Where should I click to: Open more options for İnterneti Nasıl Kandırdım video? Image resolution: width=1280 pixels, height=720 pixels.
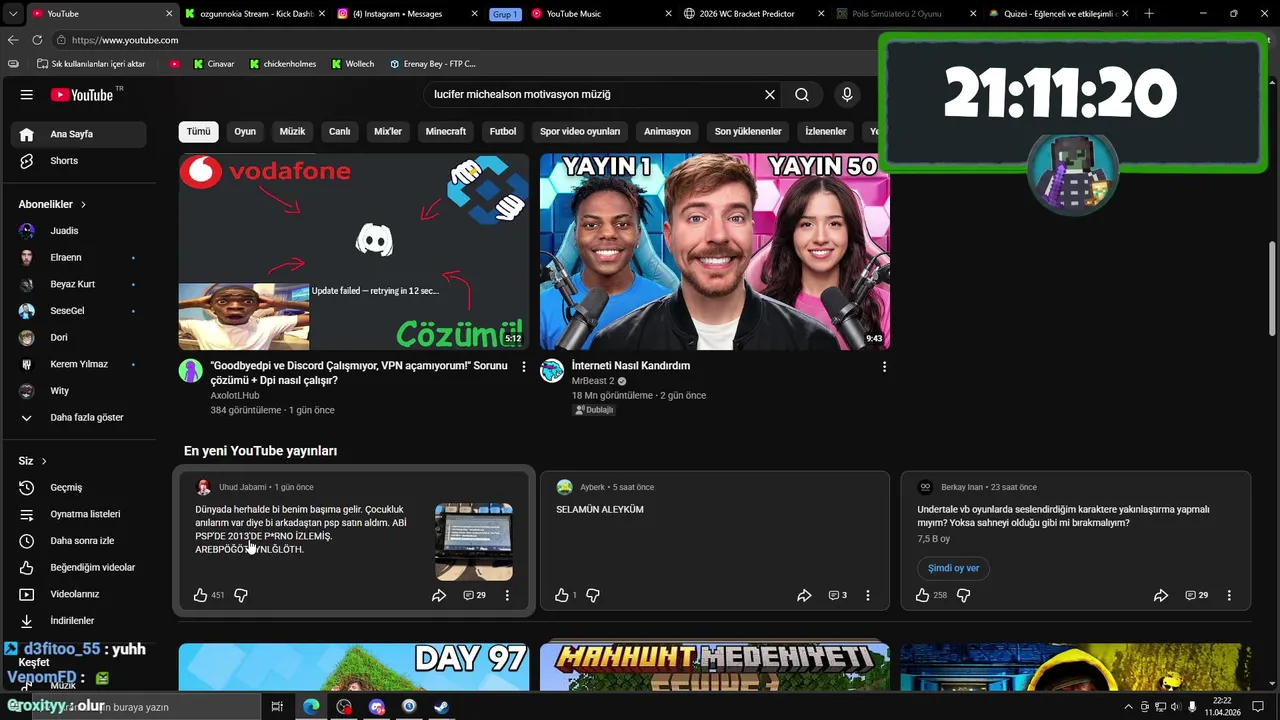884,367
